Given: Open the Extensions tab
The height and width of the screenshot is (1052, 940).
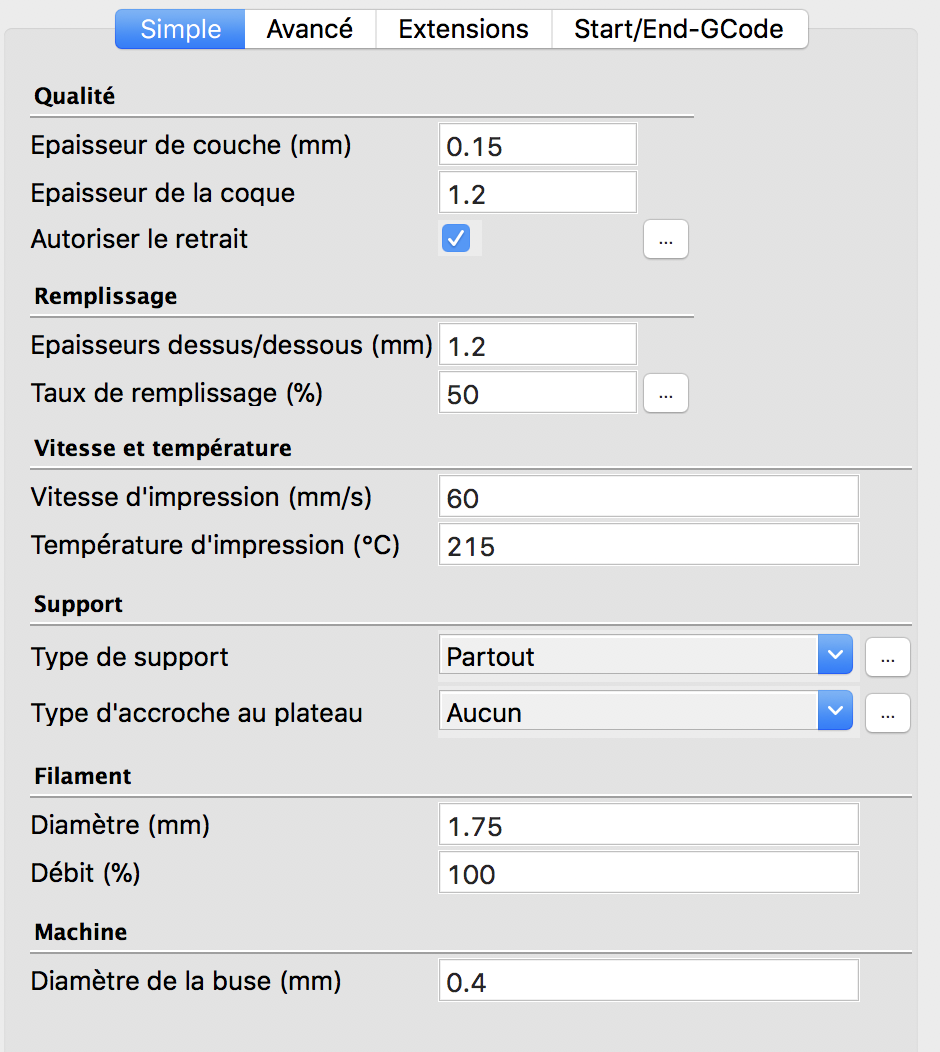Looking at the screenshot, I should [464, 29].
